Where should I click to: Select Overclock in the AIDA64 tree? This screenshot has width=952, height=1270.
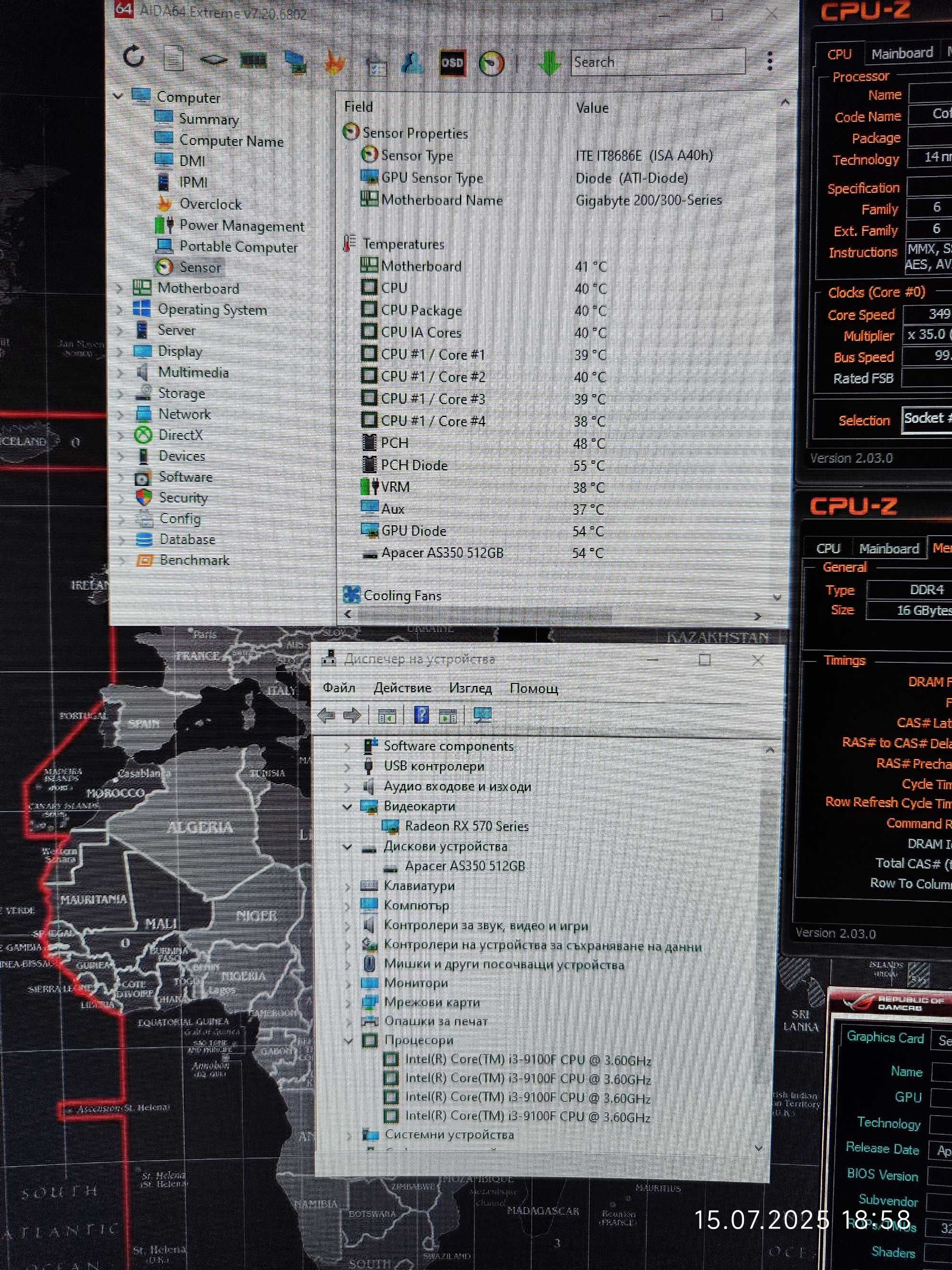click(210, 204)
